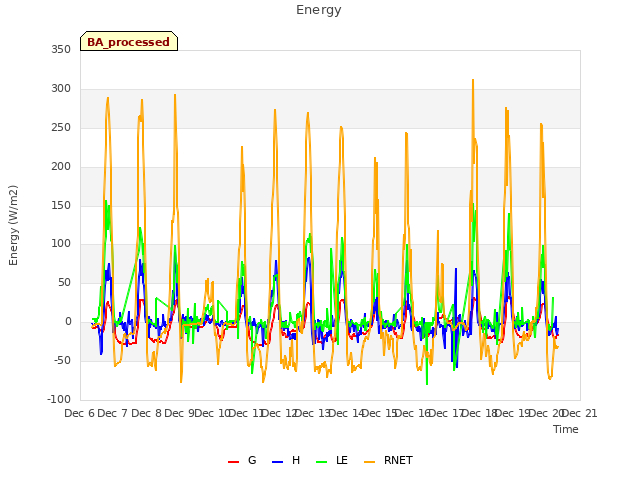Click the red G legend color marker
640x480 pixels.
click(233, 462)
